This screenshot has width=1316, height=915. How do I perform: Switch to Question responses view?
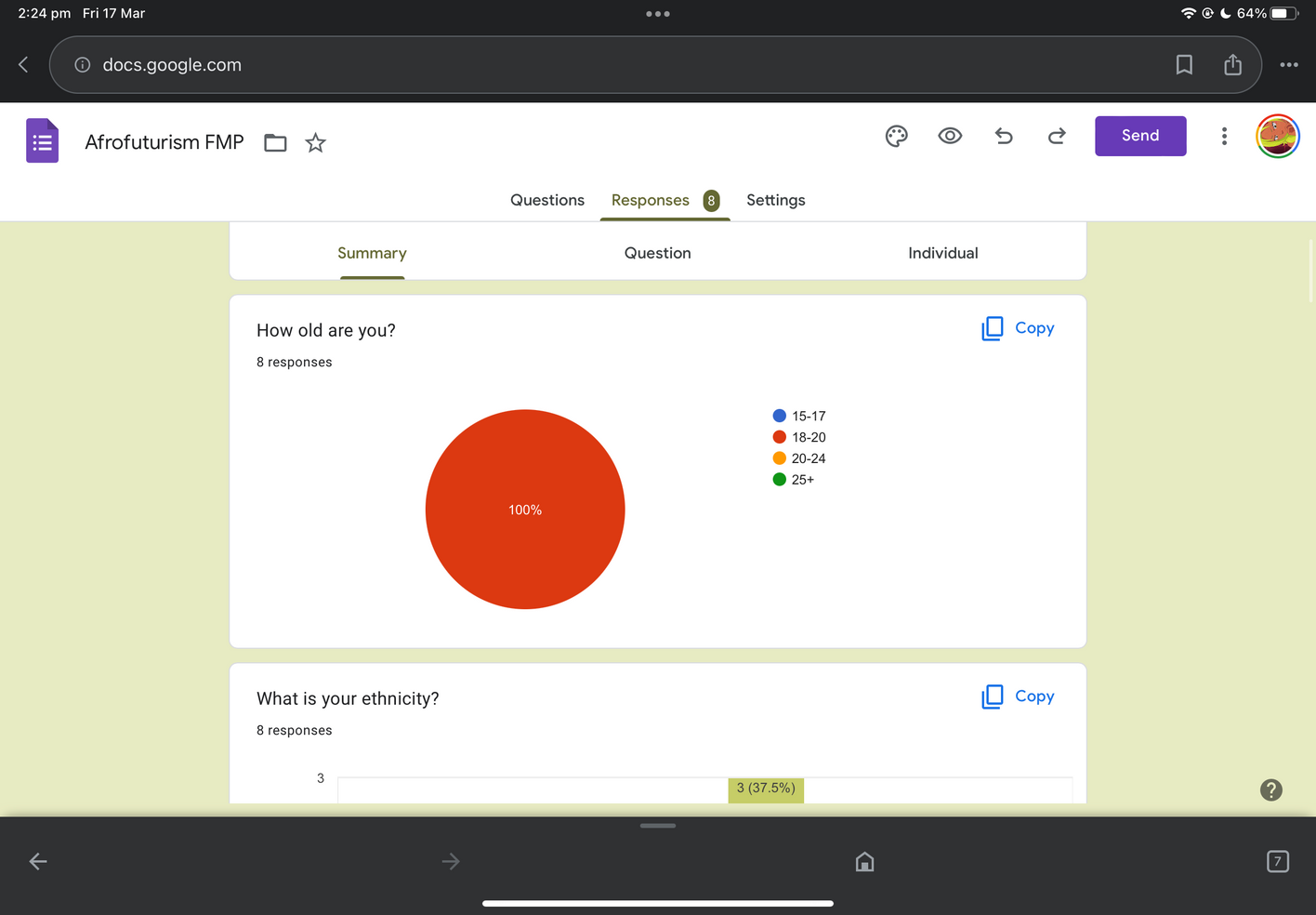[657, 253]
